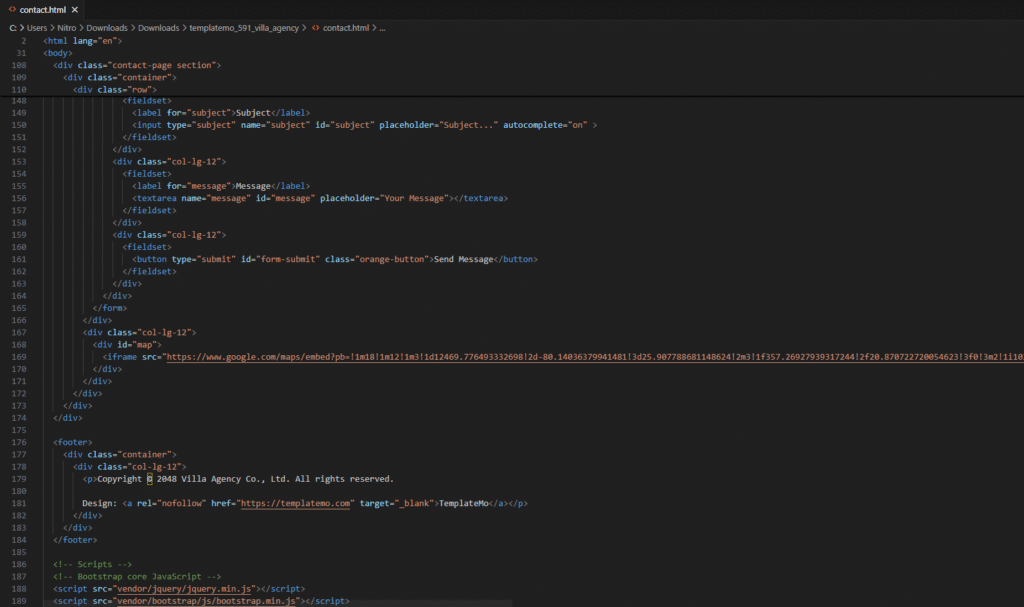This screenshot has height=607, width=1024.
Task: Click the placeholder="Subject..." attribute
Action: [x=438, y=125]
